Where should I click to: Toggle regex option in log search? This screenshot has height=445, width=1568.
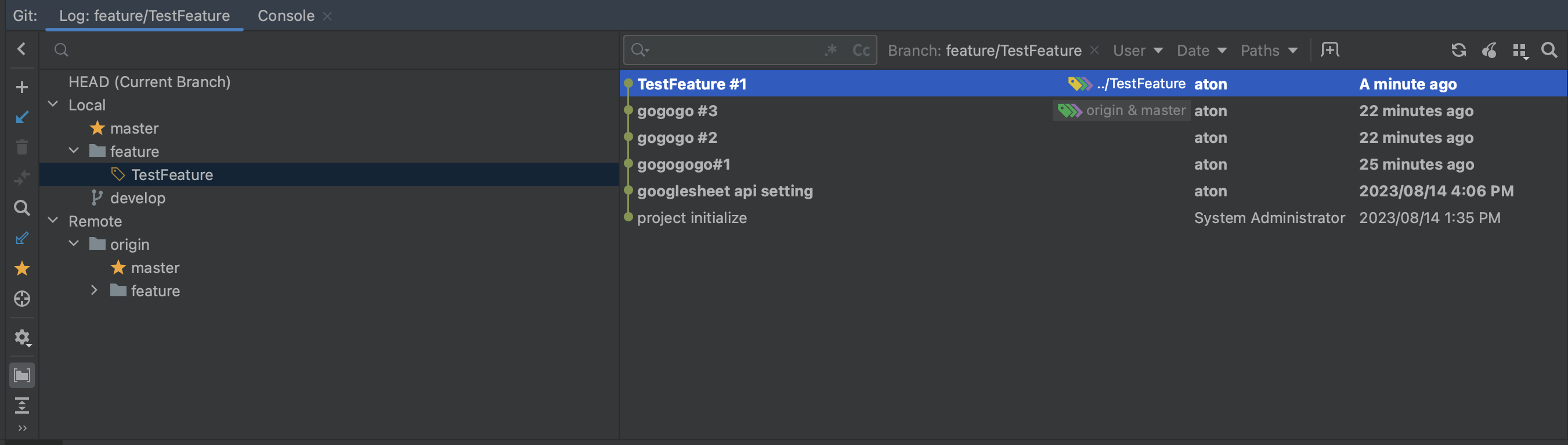pos(831,50)
